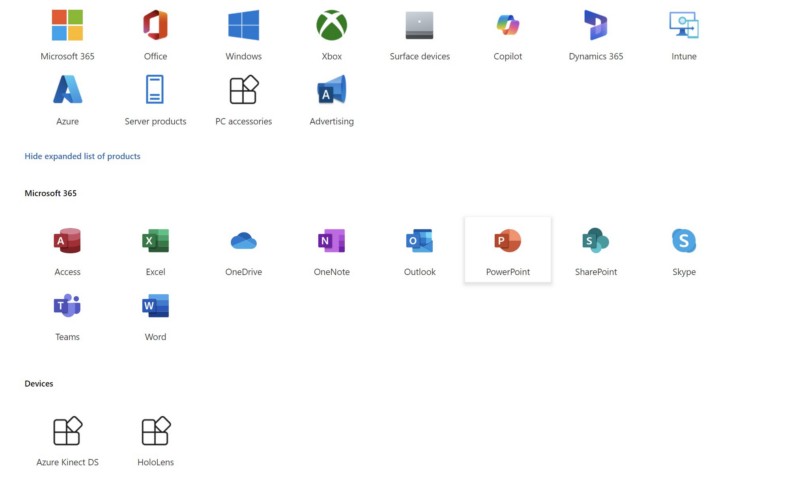Click the highlighted PowerPoint tile
This screenshot has width=800, height=481.
(507, 249)
